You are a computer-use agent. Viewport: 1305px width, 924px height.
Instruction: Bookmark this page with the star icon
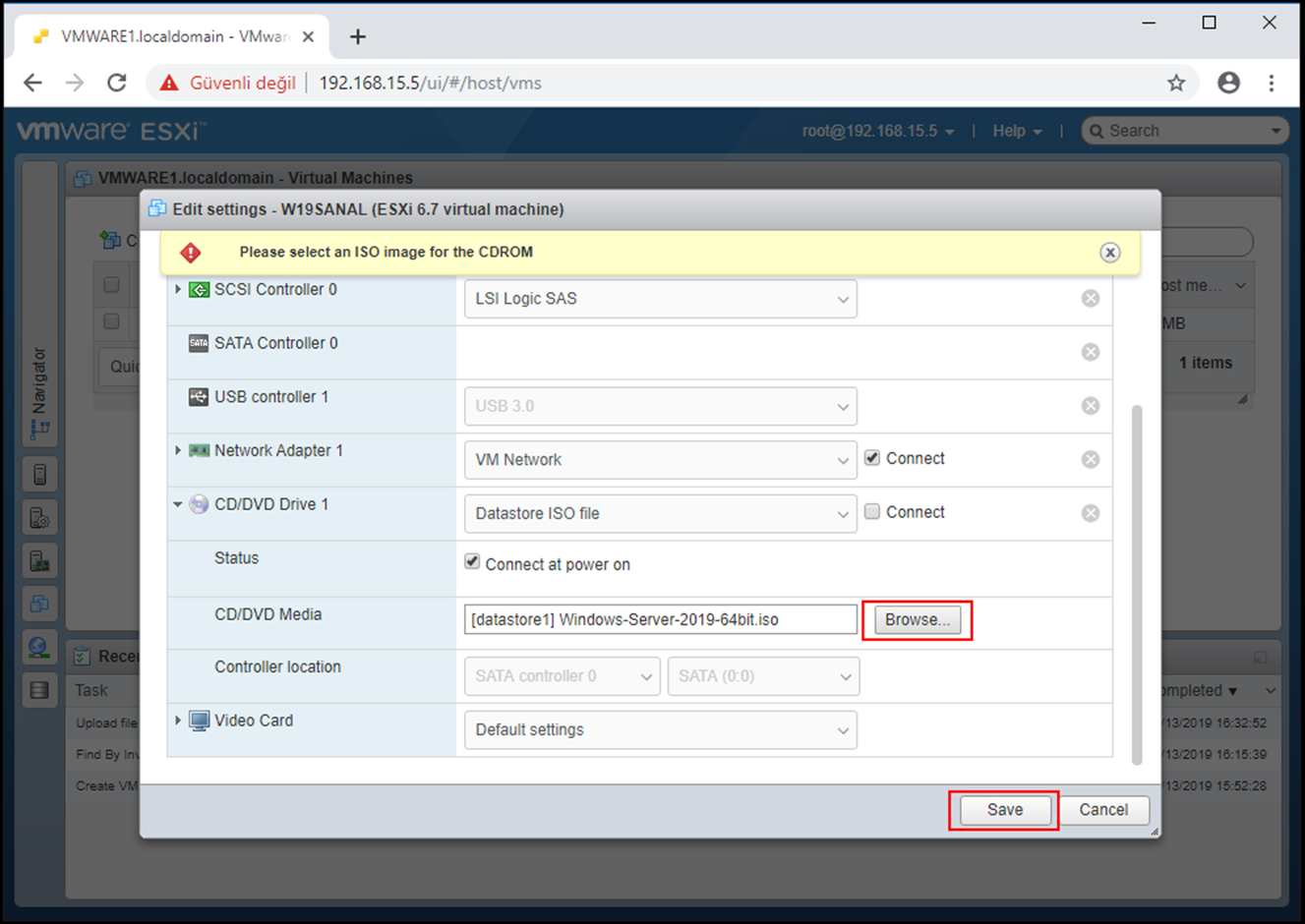pos(1176,83)
